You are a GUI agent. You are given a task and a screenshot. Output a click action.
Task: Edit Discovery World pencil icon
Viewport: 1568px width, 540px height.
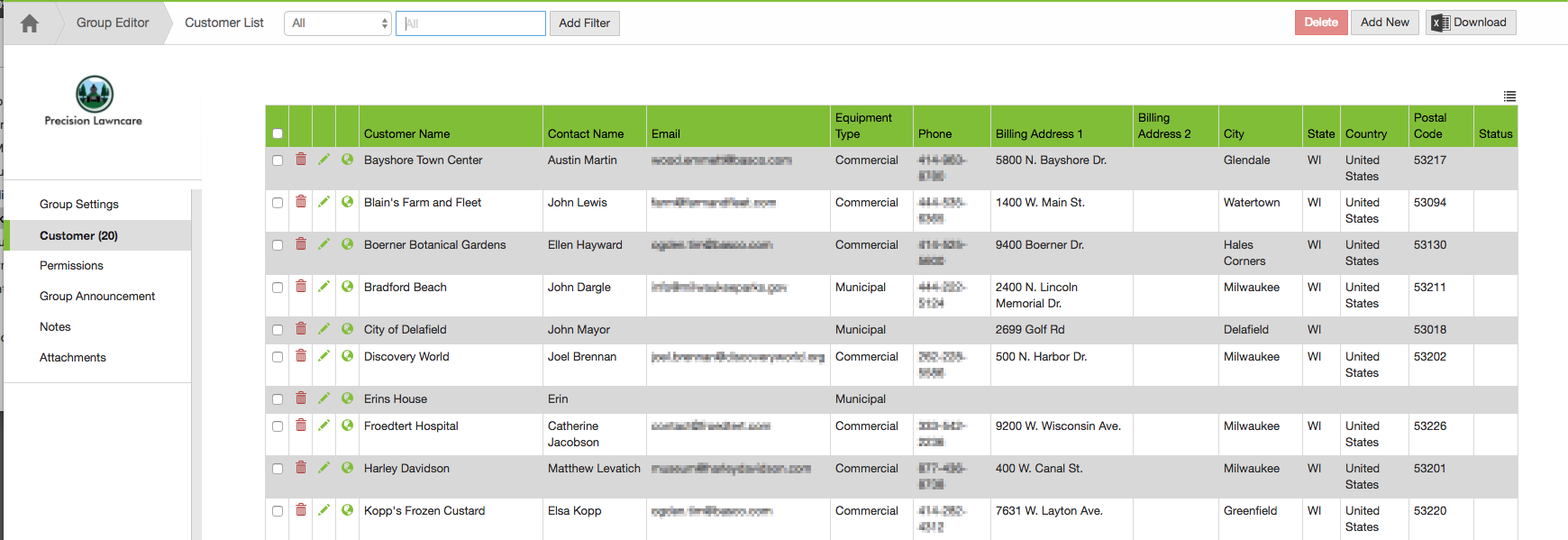coord(324,356)
